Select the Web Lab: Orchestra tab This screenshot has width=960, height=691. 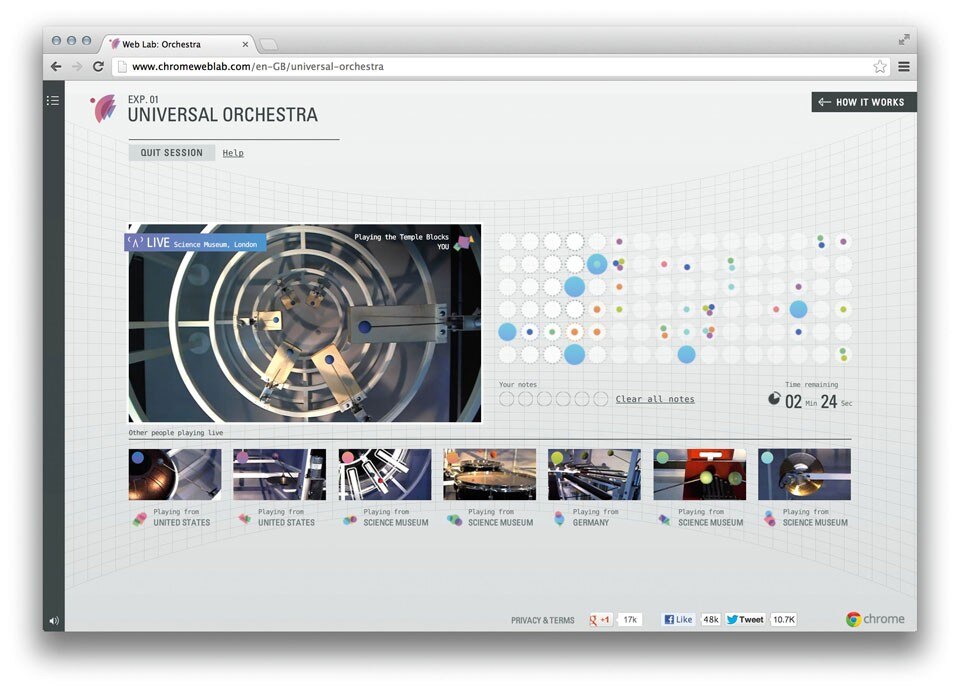[x=175, y=44]
